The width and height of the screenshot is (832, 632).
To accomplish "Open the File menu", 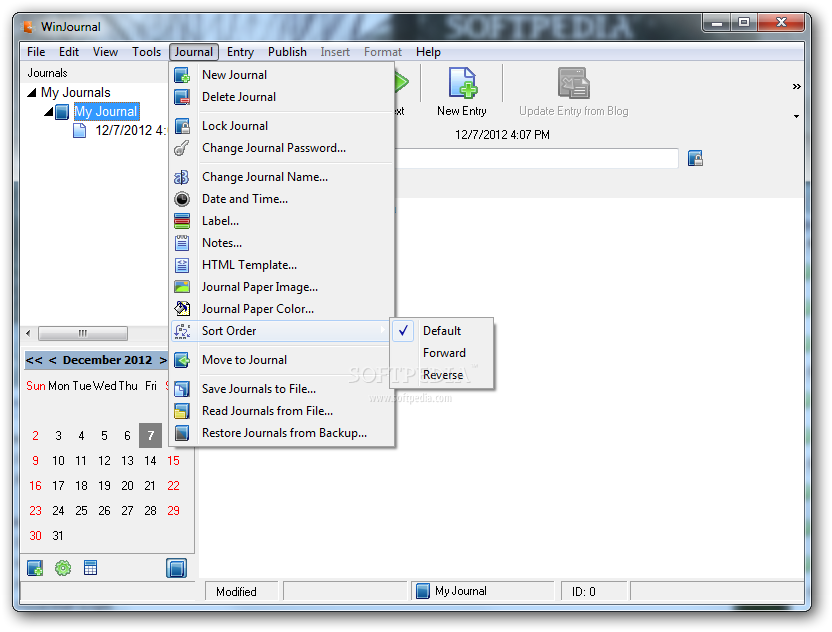I will [36, 52].
